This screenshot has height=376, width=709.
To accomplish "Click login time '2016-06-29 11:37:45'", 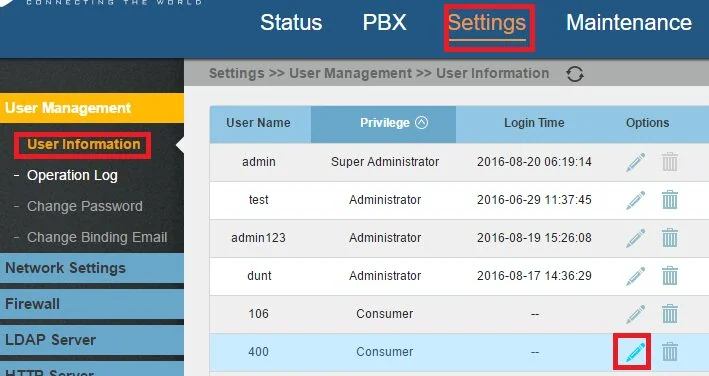I will (x=534, y=200).
